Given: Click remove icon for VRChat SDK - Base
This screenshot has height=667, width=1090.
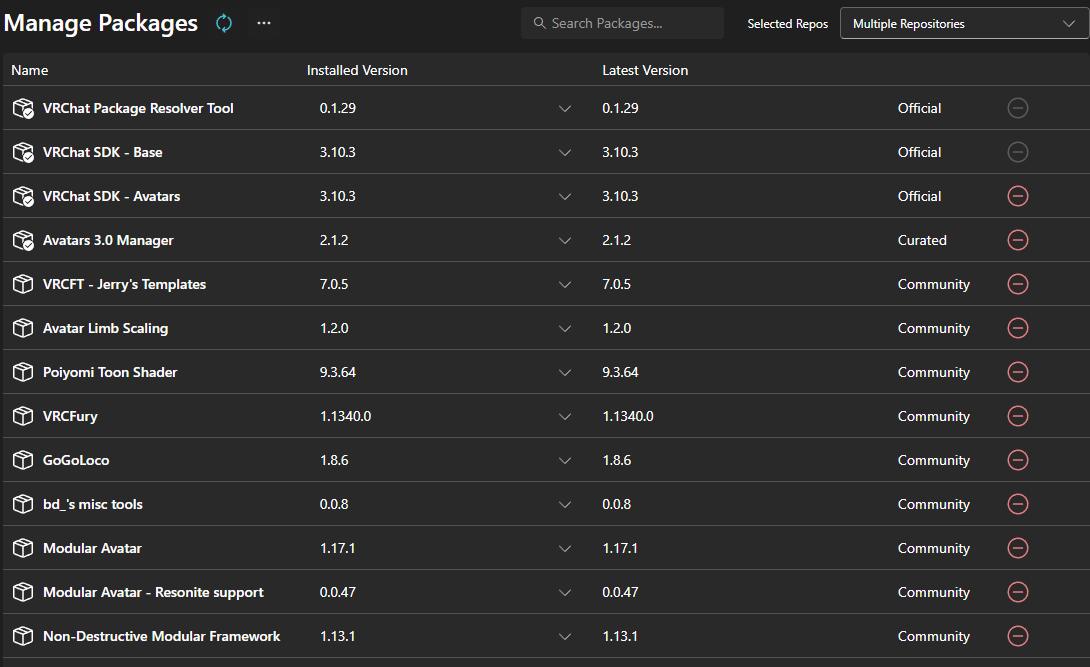Looking at the screenshot, I should 1018,152.
